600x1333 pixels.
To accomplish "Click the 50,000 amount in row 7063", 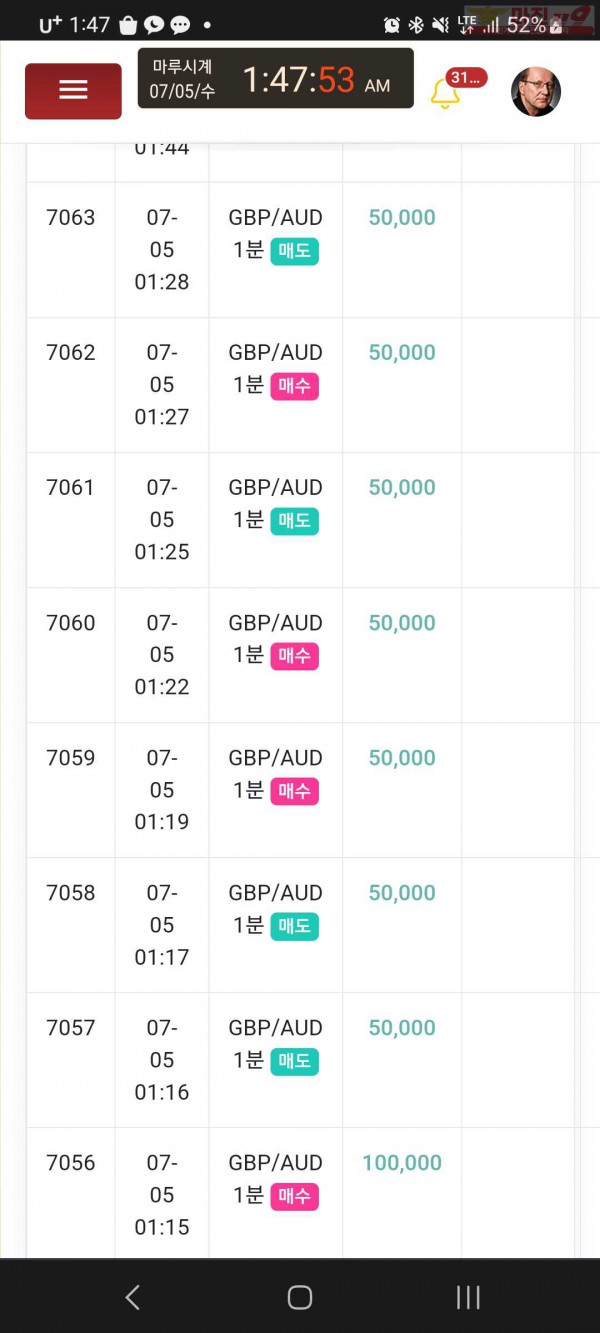I will click(402, 217).
